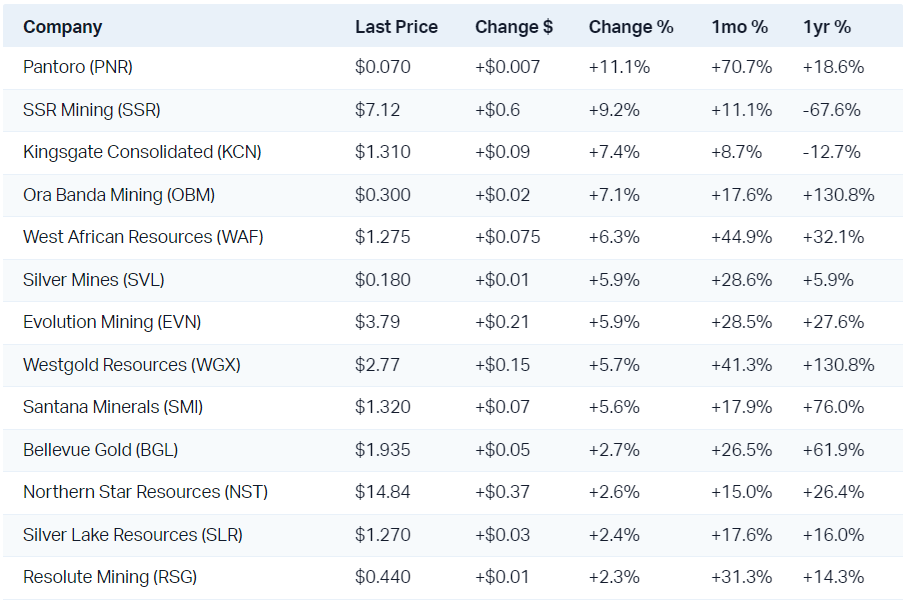Sort by the 1mo % header

pyautogui.click(x=741, y=27)
